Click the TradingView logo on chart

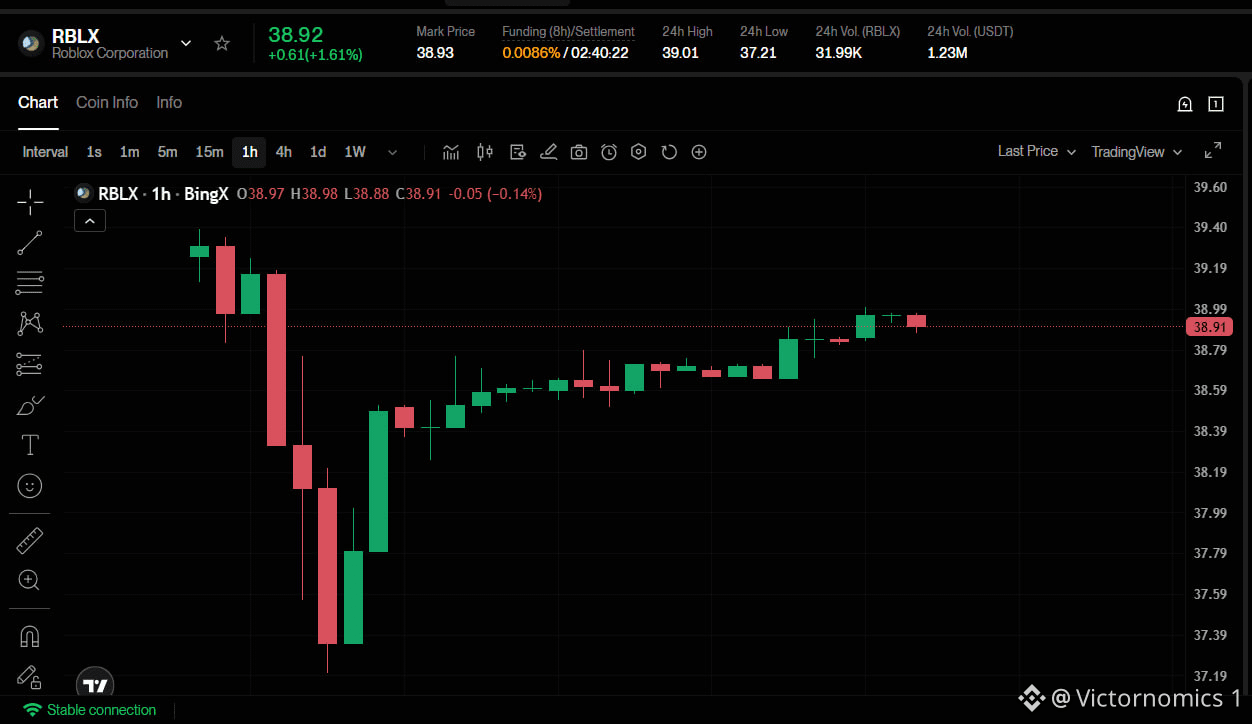[x=95, y=683]
